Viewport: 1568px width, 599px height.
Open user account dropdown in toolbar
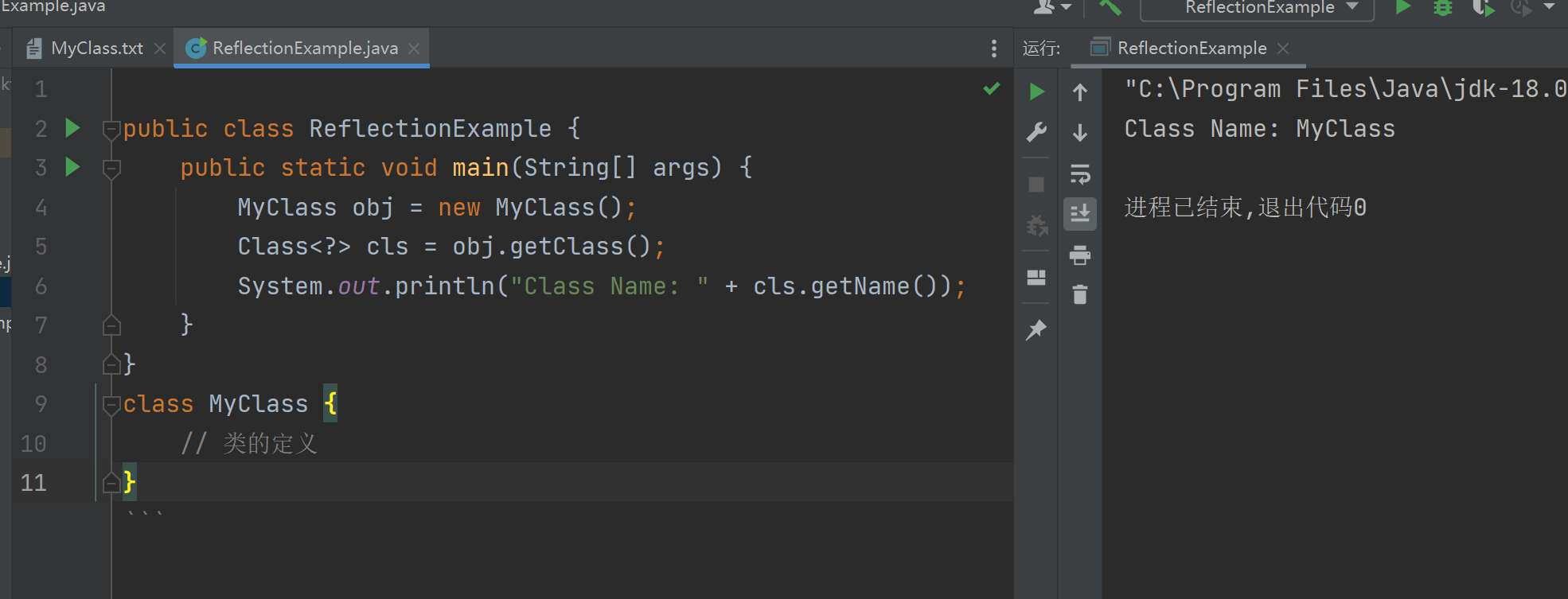pyautogui.click(x=1052, y=8)
